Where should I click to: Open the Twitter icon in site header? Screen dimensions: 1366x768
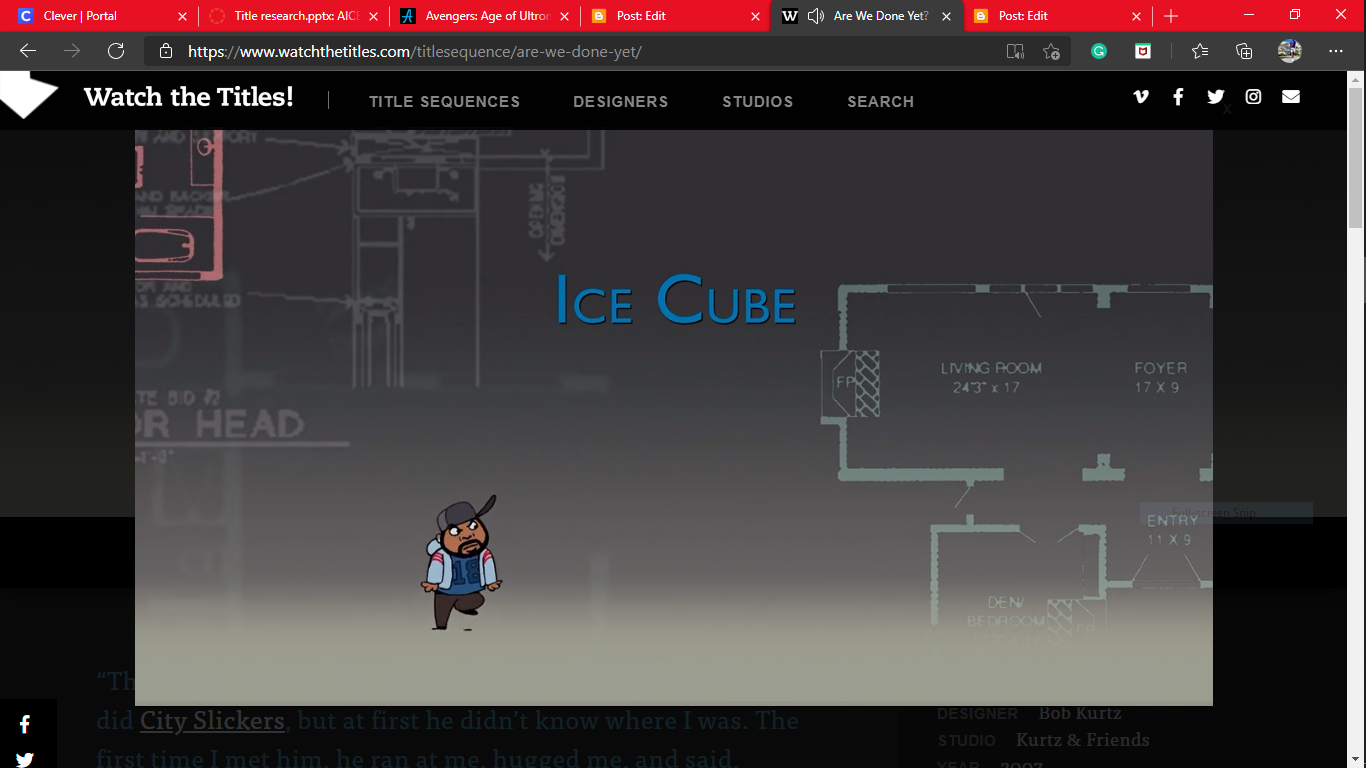tap(1216, 96)
